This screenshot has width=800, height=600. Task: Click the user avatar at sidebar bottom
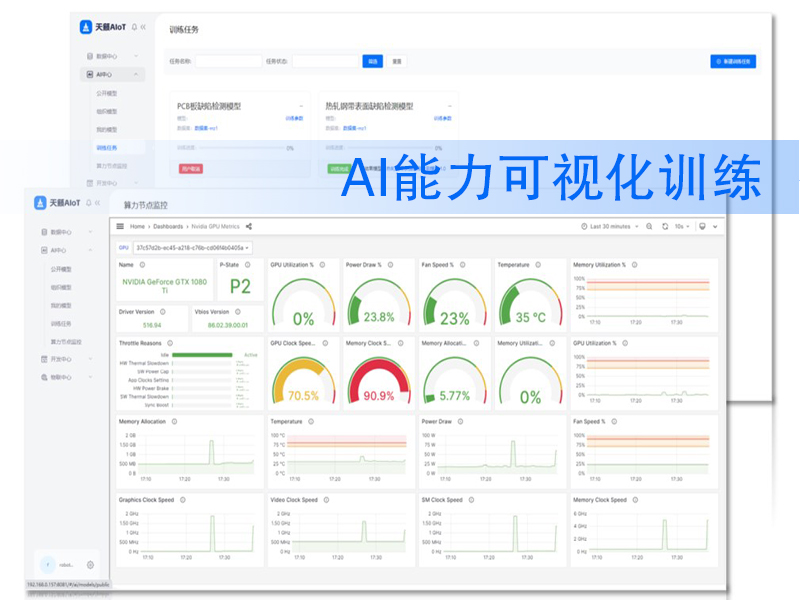point(48,565)
